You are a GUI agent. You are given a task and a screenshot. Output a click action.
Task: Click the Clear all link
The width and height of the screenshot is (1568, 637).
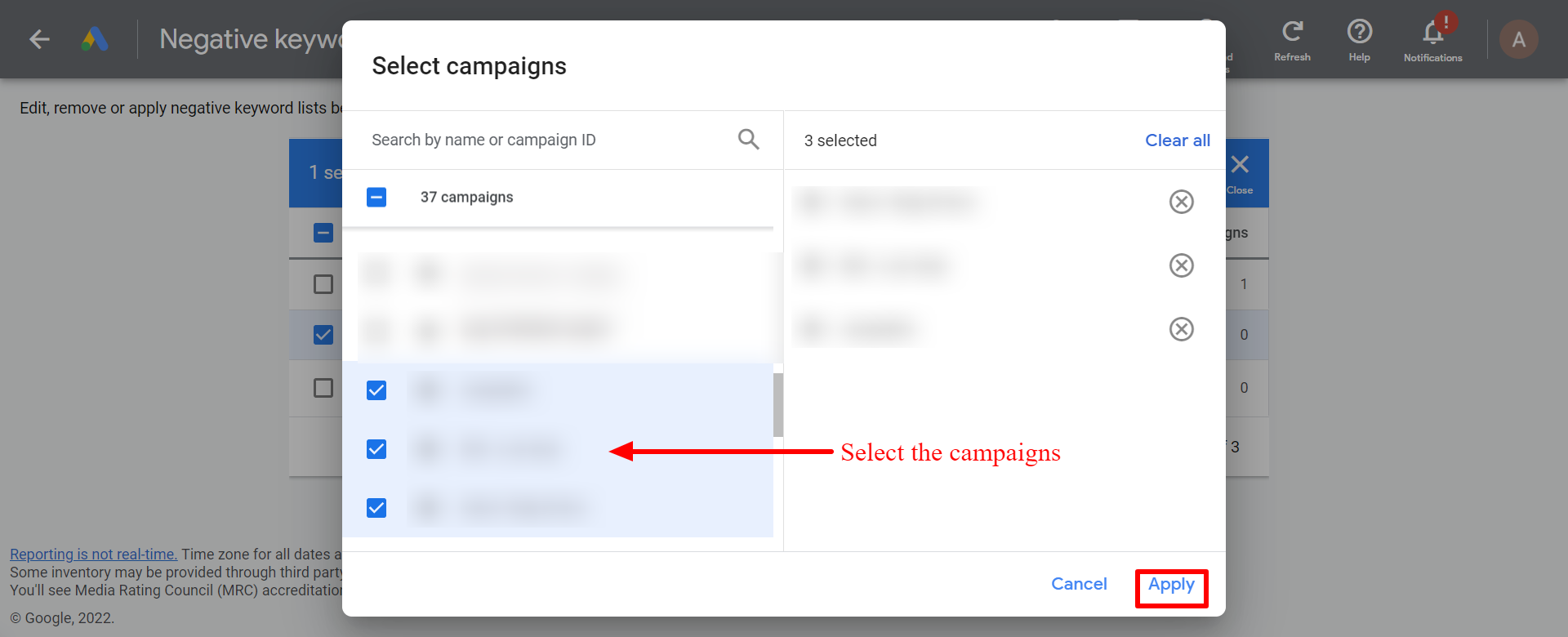click(1178, 140)
